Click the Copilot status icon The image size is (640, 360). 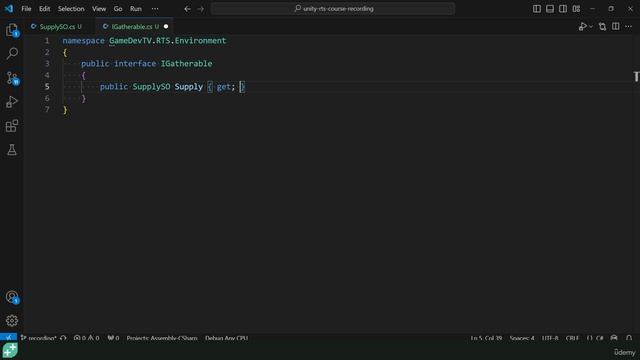point(614,338)
